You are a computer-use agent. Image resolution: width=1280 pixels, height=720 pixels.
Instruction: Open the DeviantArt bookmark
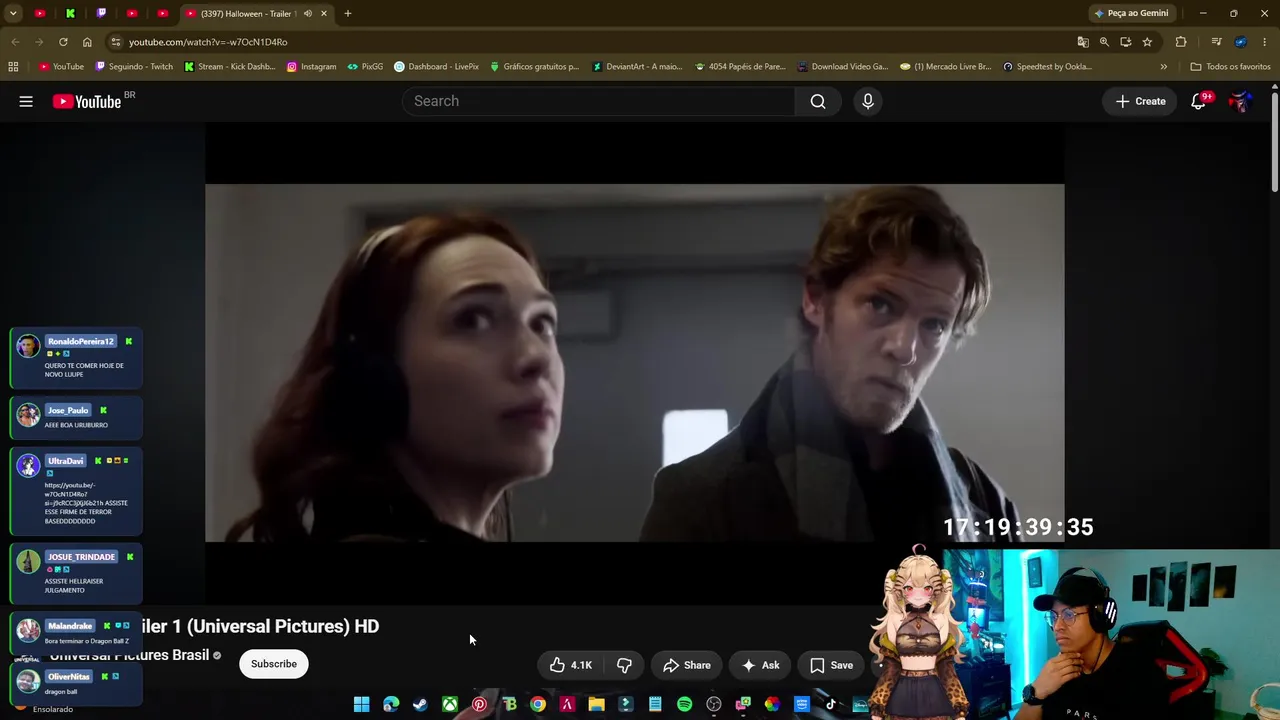tap(637, 67)
